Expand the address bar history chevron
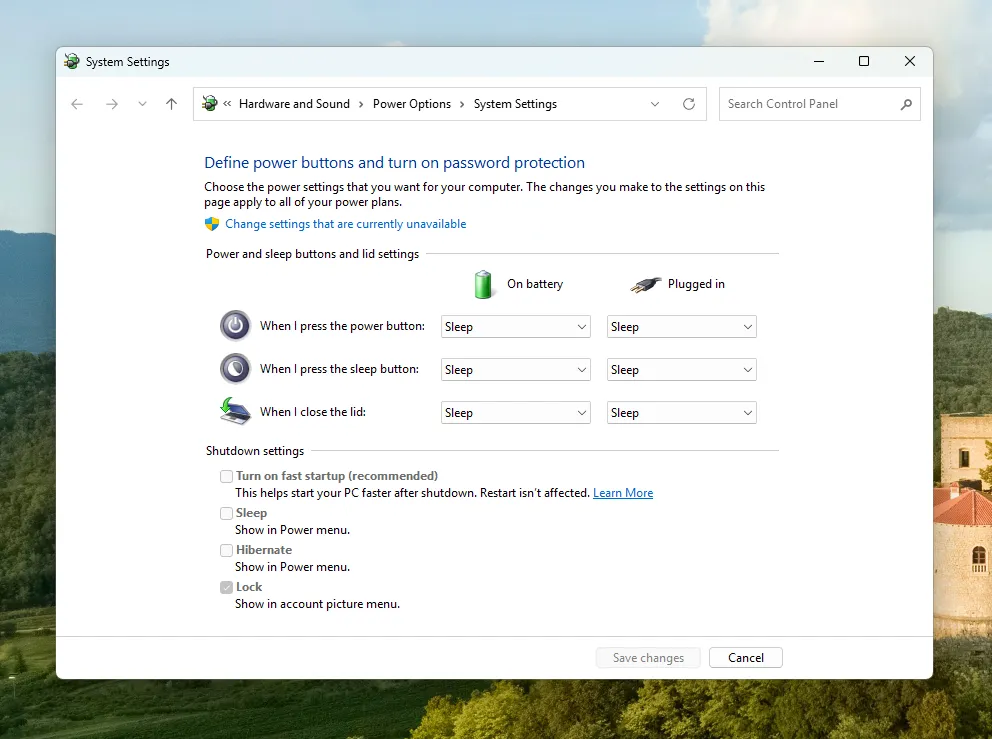The width and height of the screenshot is (992, 739). (x=655, y=103)
